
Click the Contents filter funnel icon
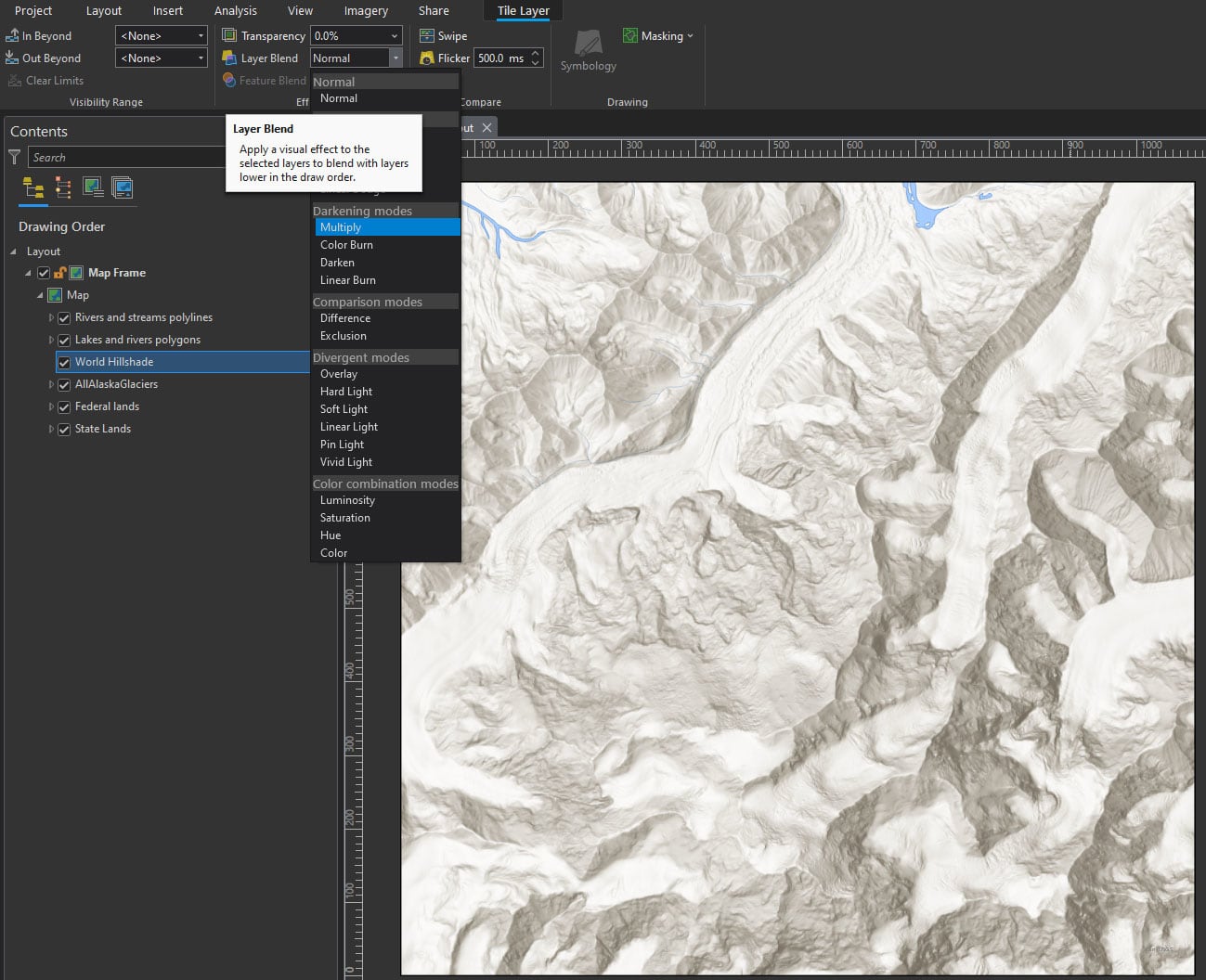14,157
